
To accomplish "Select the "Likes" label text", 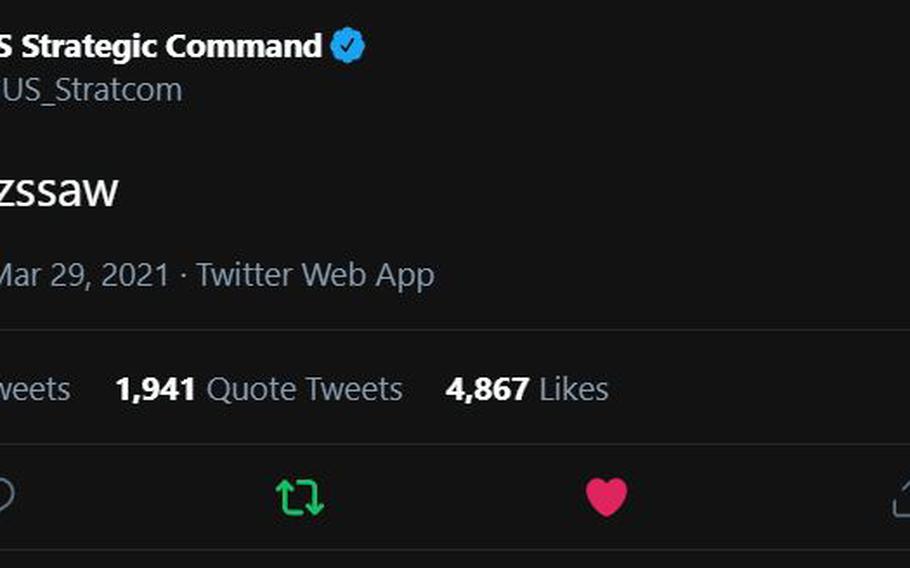I will pos(574,389).
